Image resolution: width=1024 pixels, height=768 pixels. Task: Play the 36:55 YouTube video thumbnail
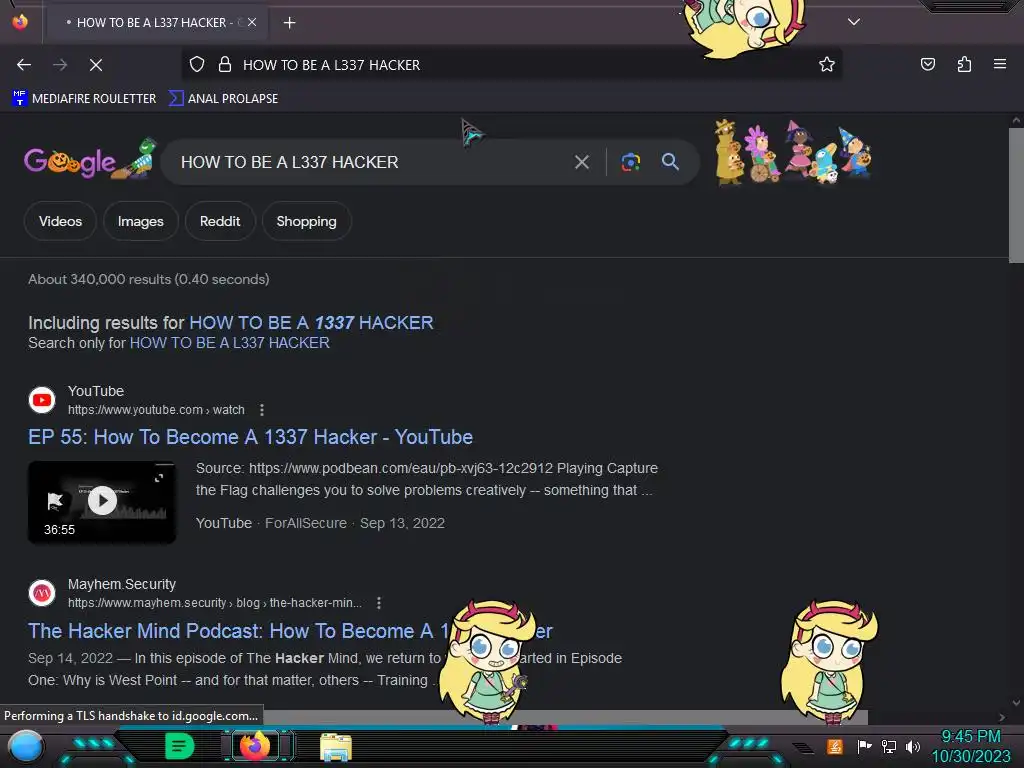click(102, 502)
